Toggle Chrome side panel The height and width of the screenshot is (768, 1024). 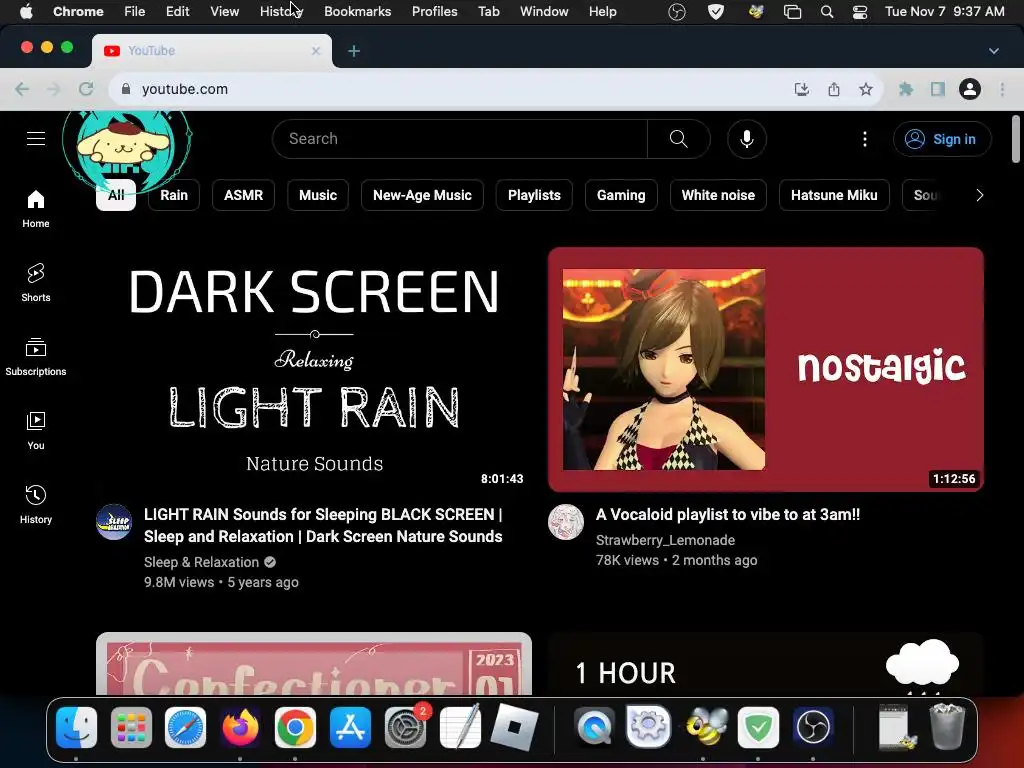(938, 89)
